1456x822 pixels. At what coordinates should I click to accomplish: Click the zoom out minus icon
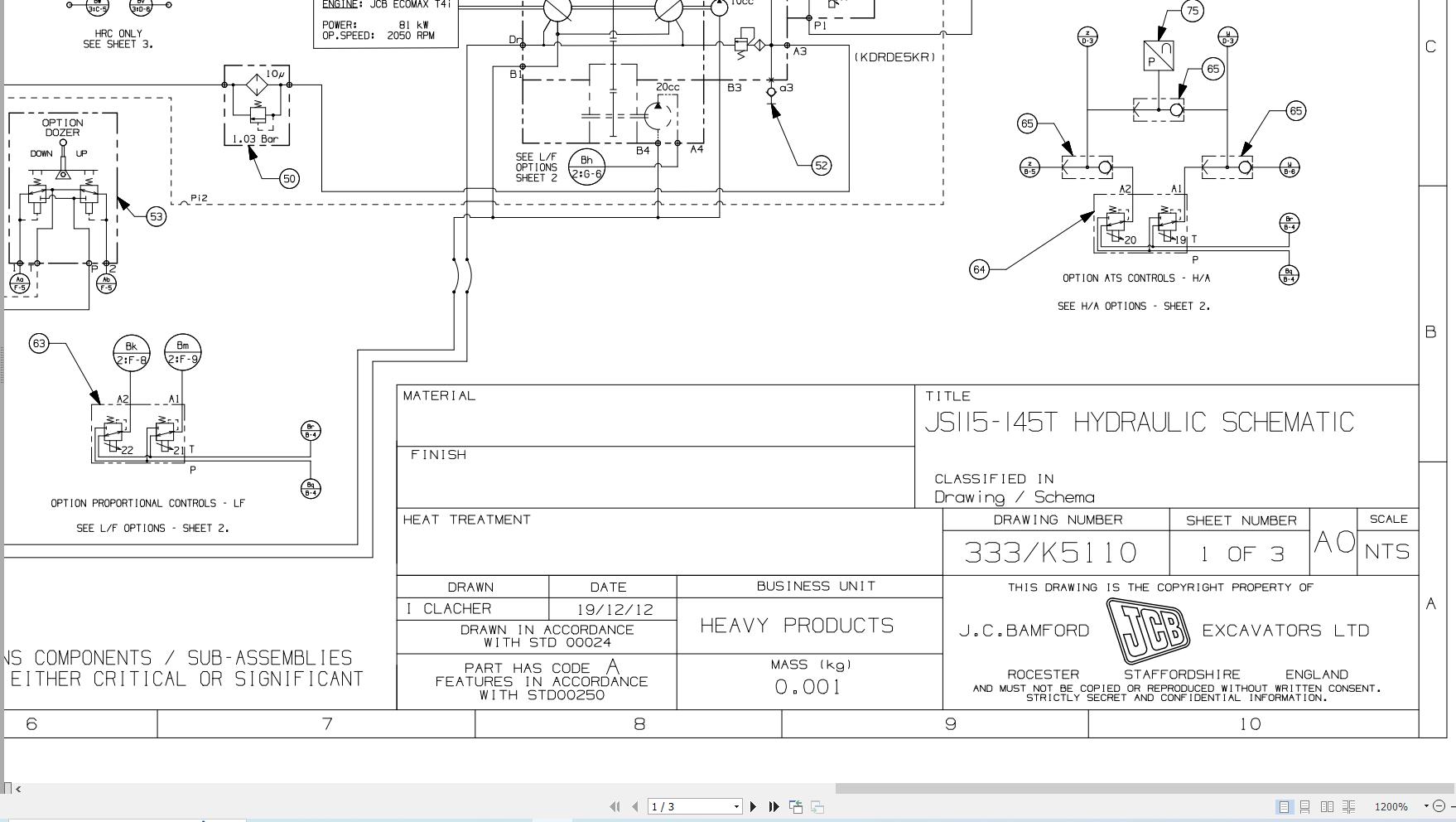click(x=1439, y=806)
